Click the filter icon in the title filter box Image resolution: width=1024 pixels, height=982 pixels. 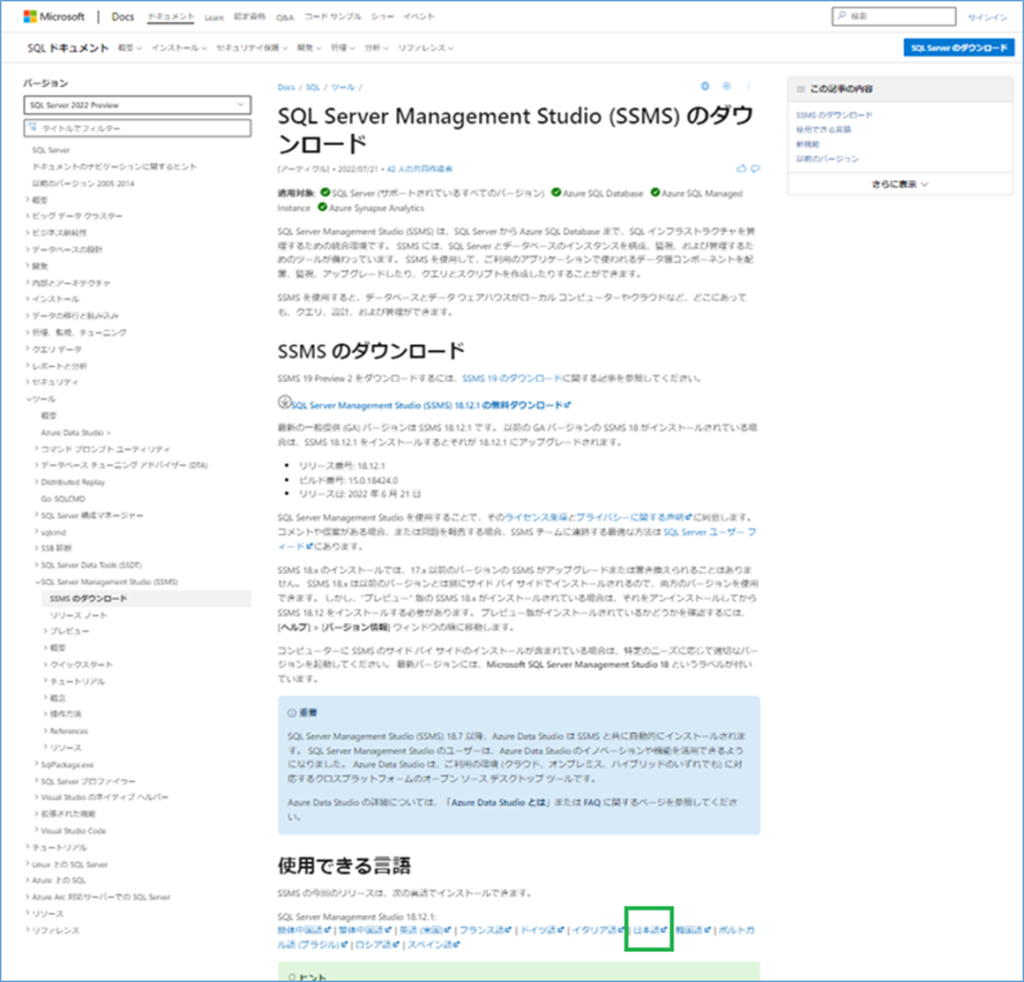pyautogui.click(x=33, y=128)
